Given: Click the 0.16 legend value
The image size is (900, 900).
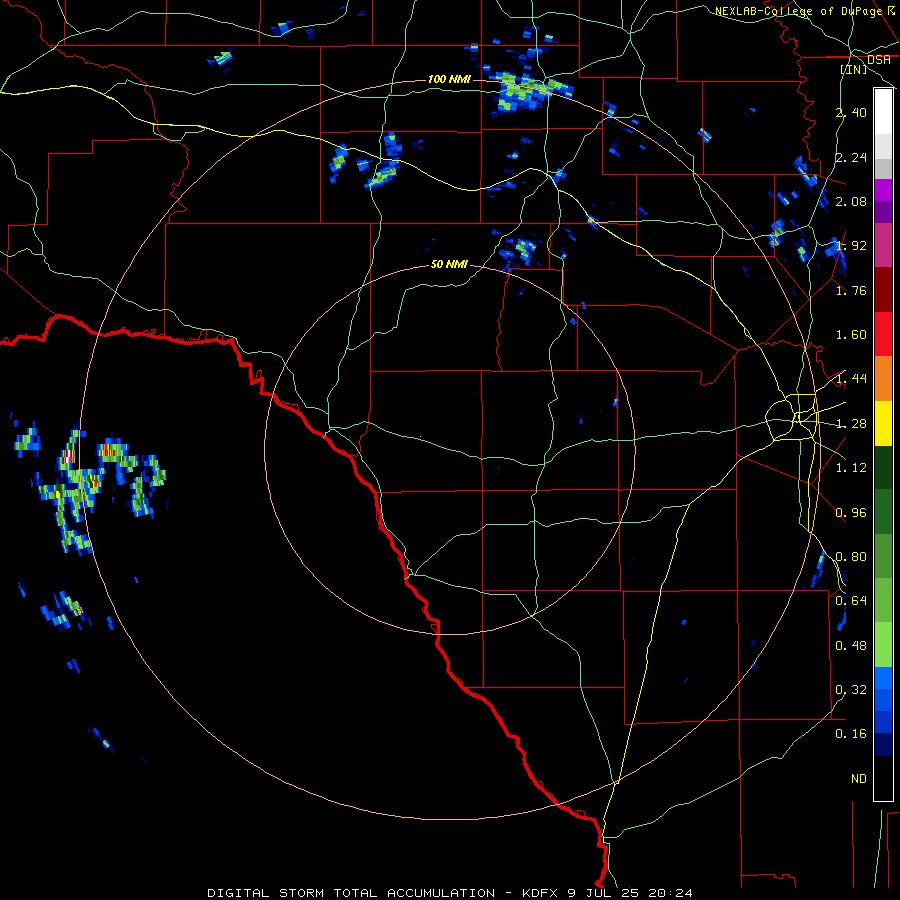Looking at the screenshot, I should (x=851, y=734).
